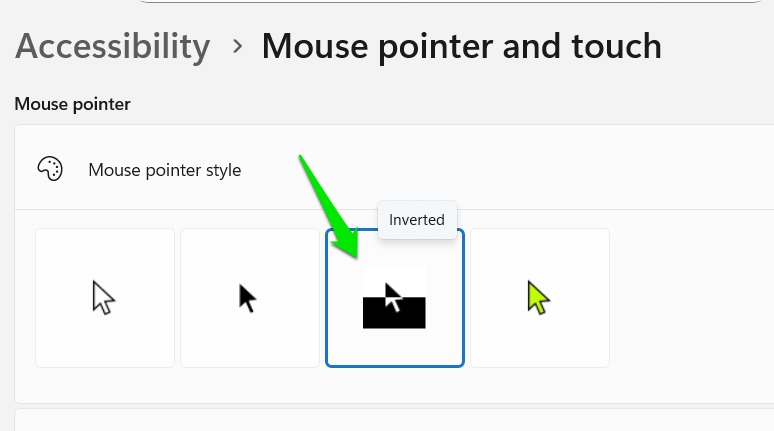Click the inverted black-and-white cursor preview
The width and height of the screenshot is (774, 431).
(394, 296)
